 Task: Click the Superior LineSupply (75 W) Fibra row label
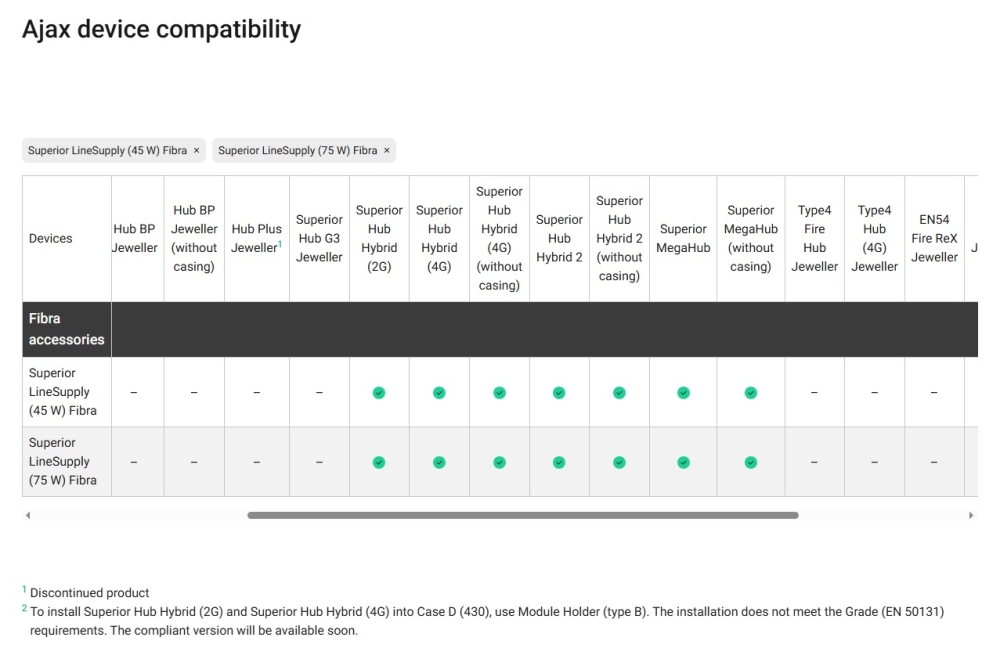pyautogui.click(x=62, y=462)
